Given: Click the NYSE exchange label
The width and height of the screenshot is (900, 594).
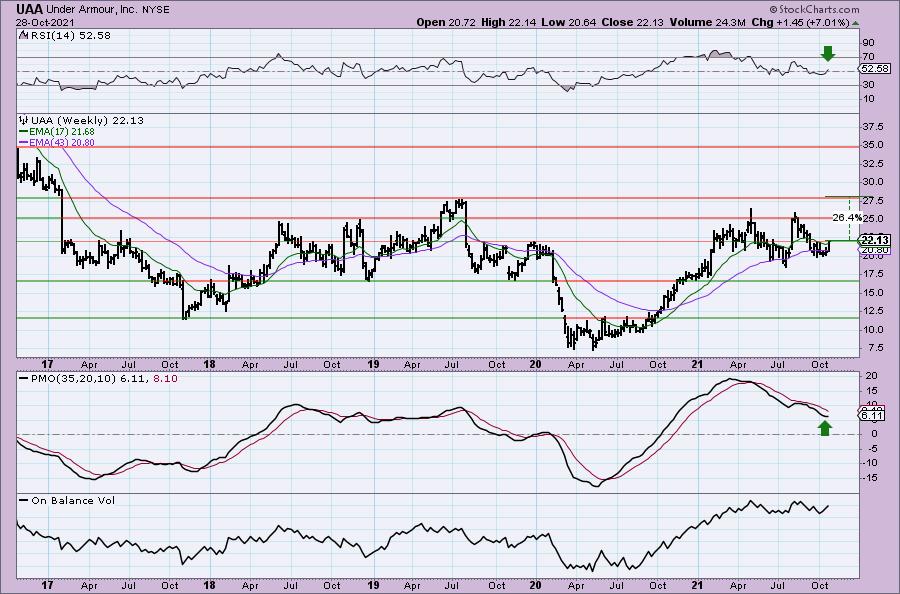Looking at the screenshot, I should coord(156,10).
